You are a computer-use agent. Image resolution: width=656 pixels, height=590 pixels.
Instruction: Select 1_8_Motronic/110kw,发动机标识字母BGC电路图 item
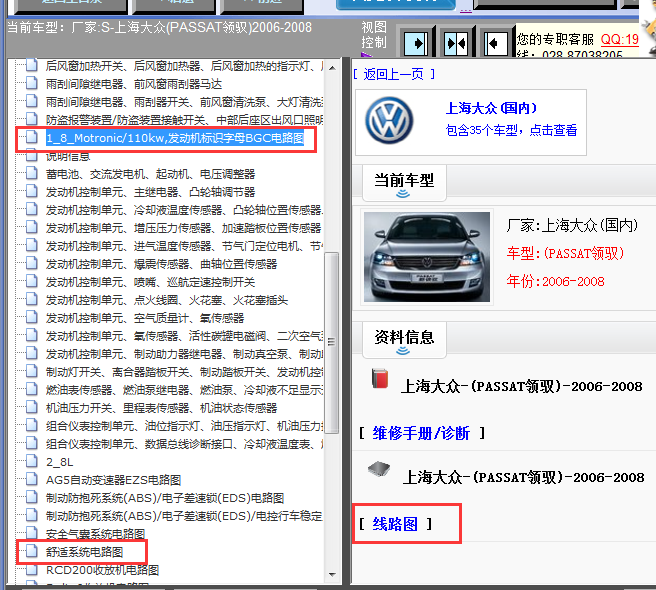175,138
